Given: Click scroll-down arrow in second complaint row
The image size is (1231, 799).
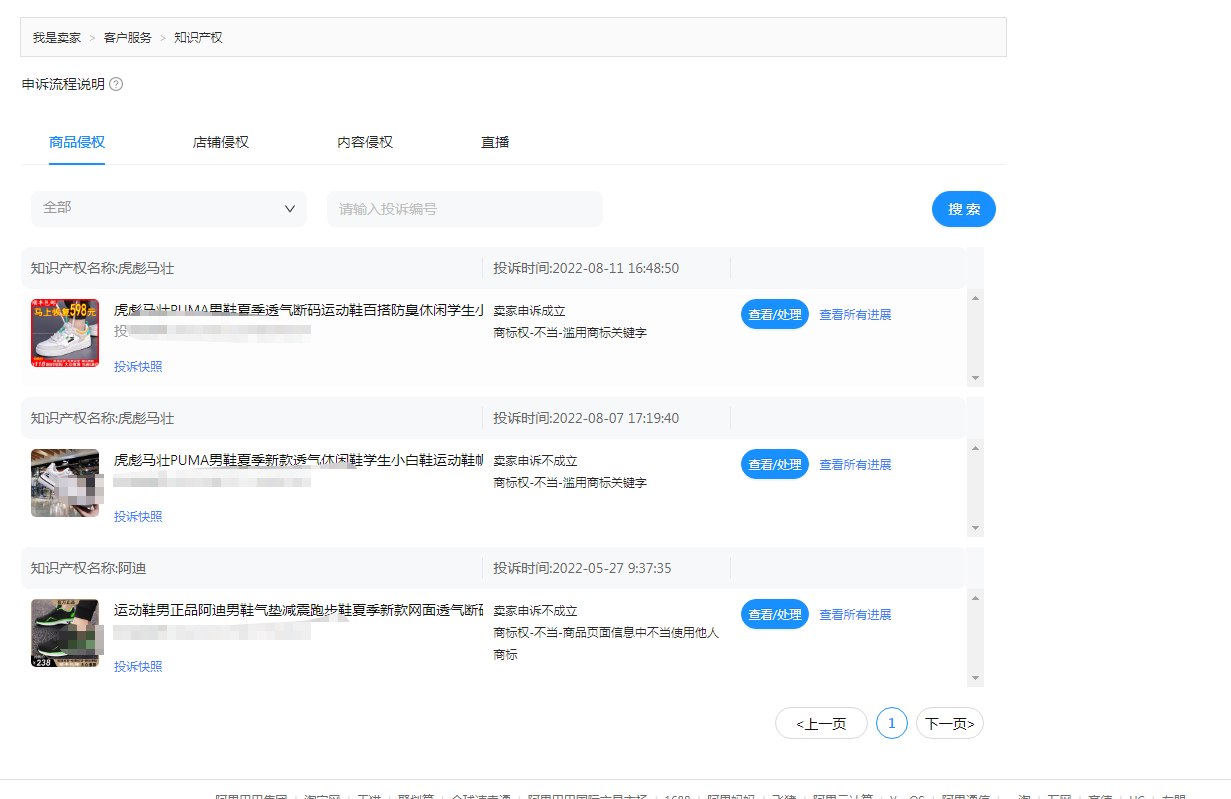Looking at the screenshot, I should 976,528.
